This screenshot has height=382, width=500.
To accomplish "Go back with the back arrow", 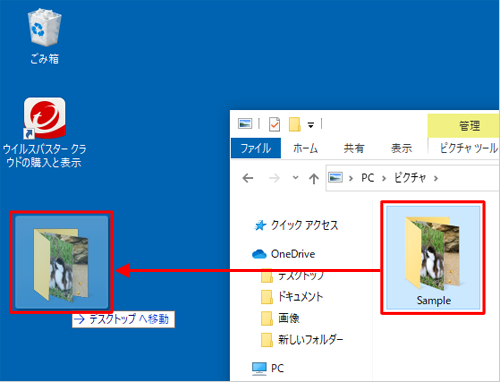I will (248, 178).
